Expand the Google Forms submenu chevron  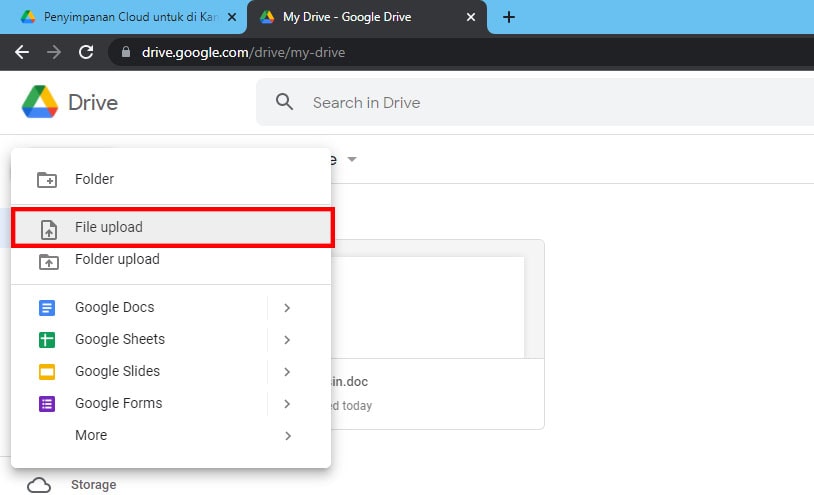287,404
